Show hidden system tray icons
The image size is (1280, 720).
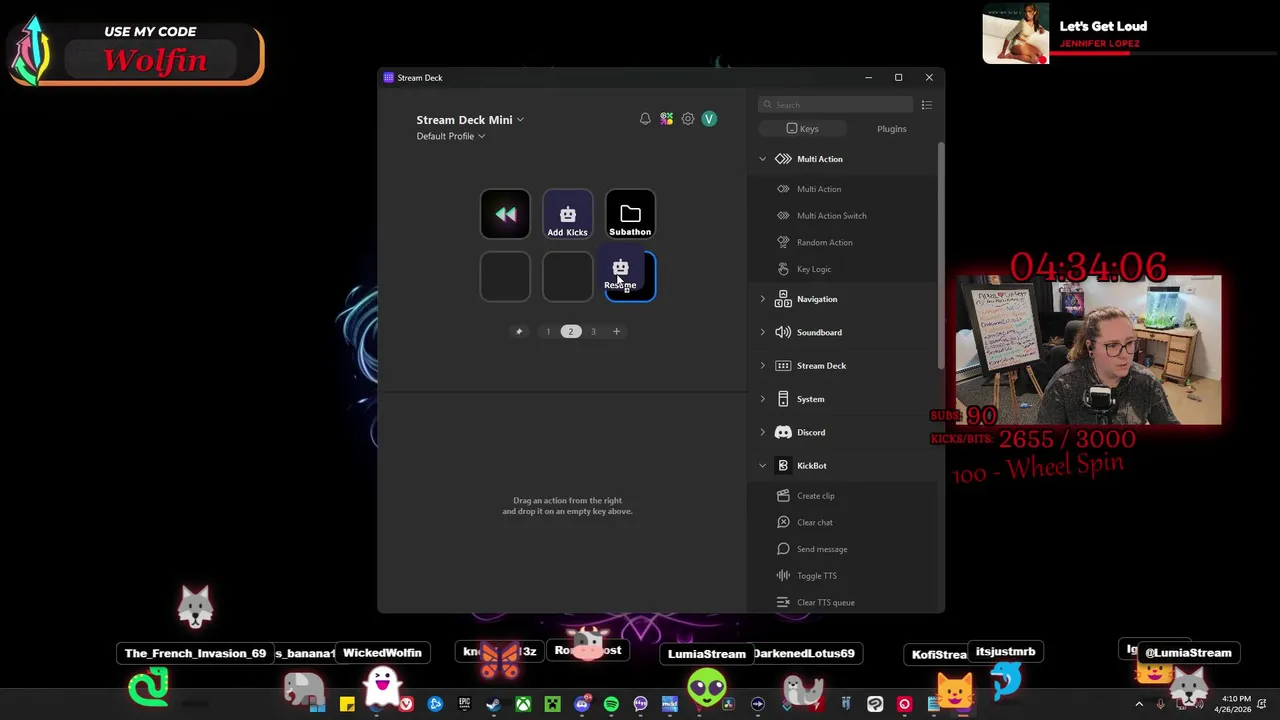coord(1139,704)
